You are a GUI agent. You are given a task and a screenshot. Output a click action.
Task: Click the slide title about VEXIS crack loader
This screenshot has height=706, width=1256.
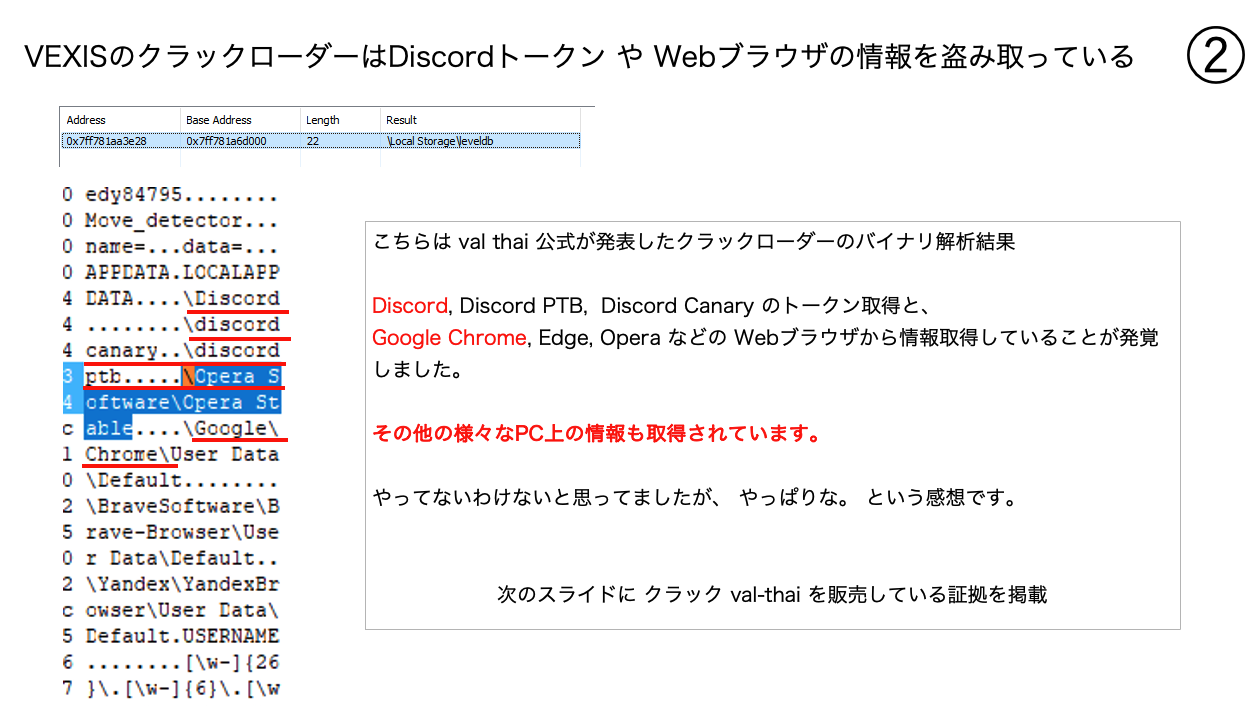tap(580, 57)
